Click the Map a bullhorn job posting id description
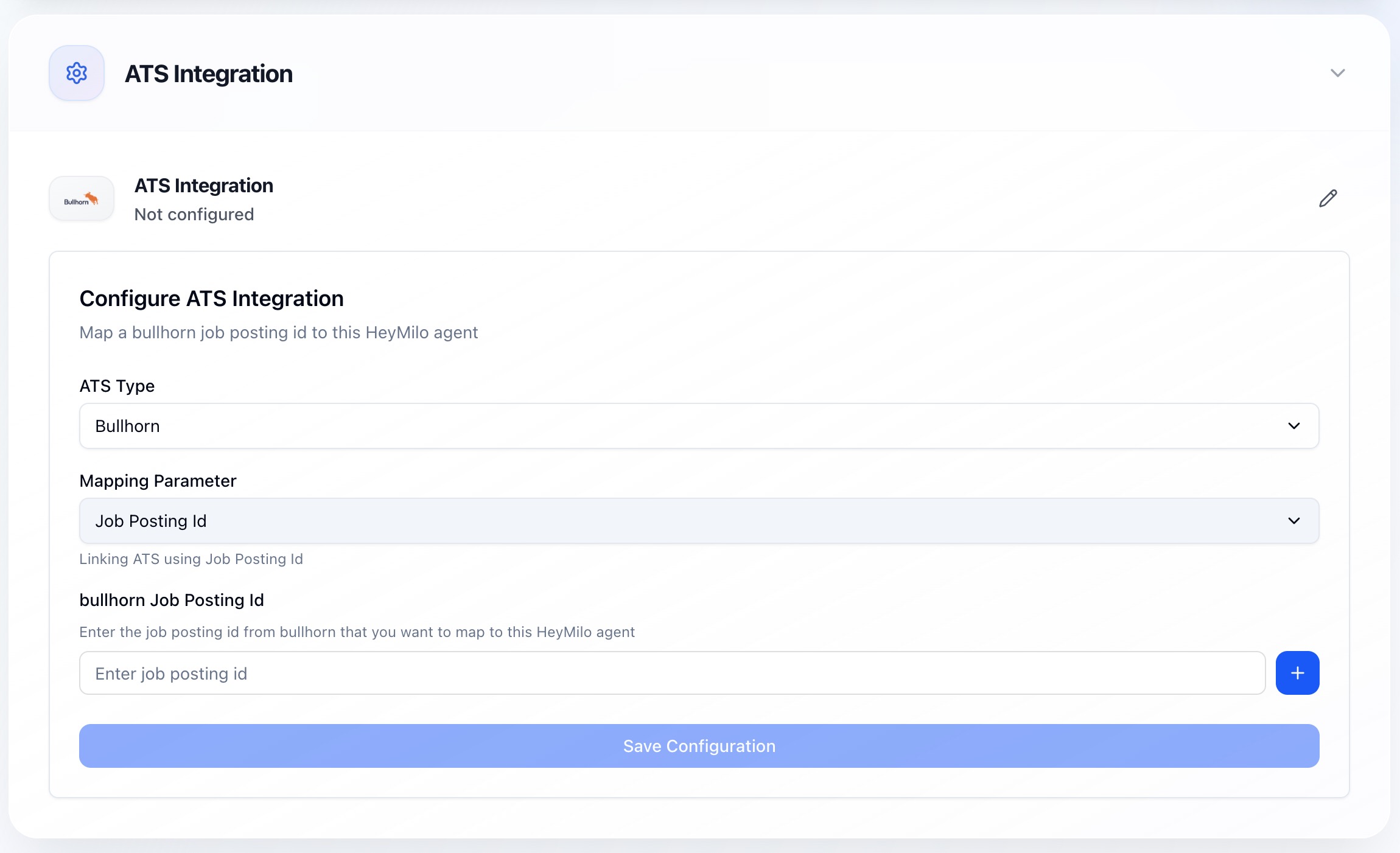This screenshot has height=853, width=1400. pos(278,332)
